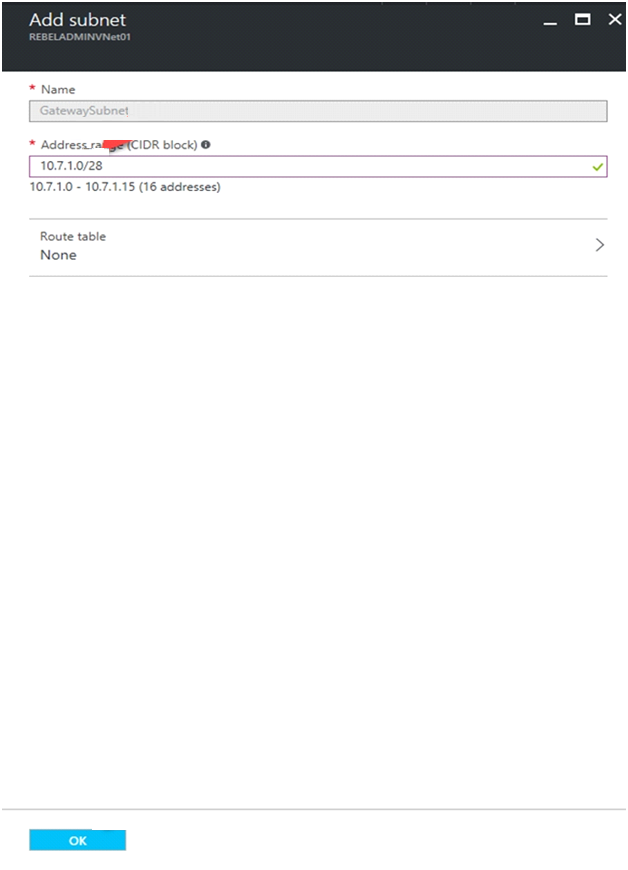Image resolution: width=628 pixels, height=870 pixels.
Task: Click the Name field label
Action: point(58,89)
